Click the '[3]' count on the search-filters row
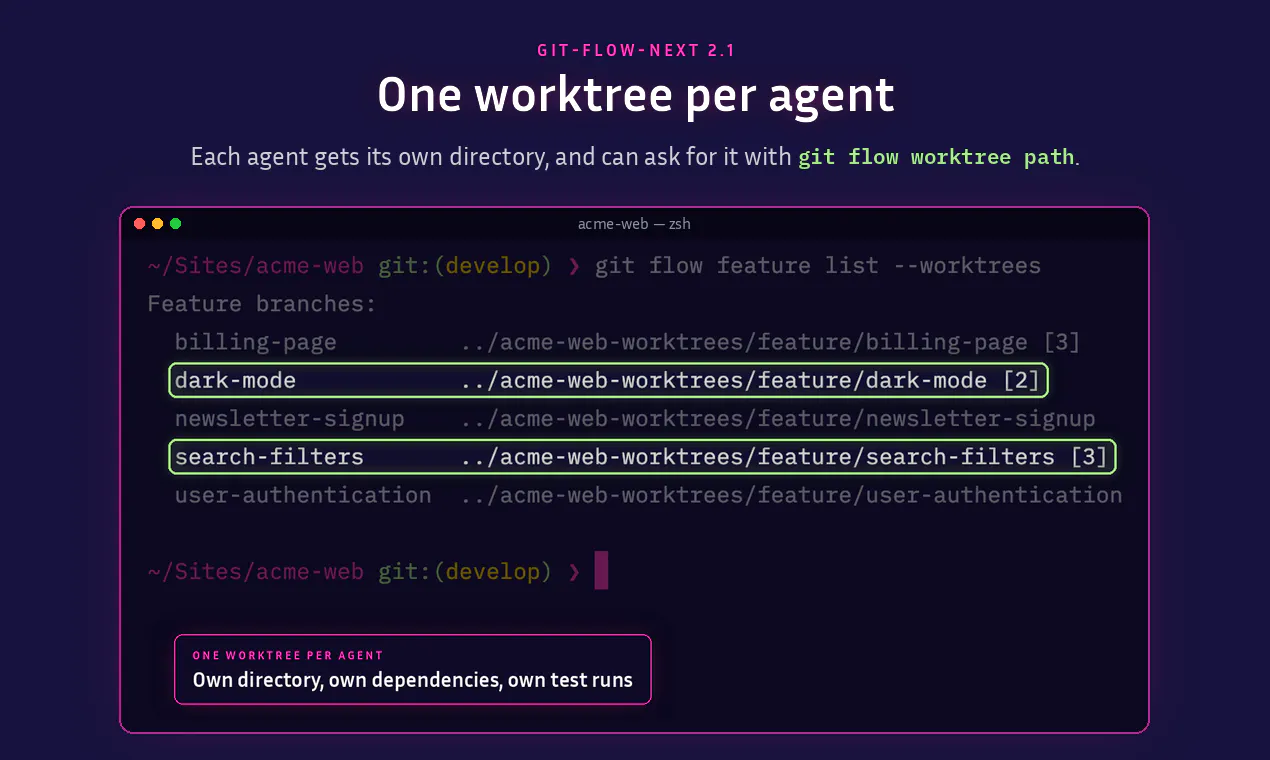Viewport: 1270px width, 760px height. pyautogui.click(x=1089, y=457)
